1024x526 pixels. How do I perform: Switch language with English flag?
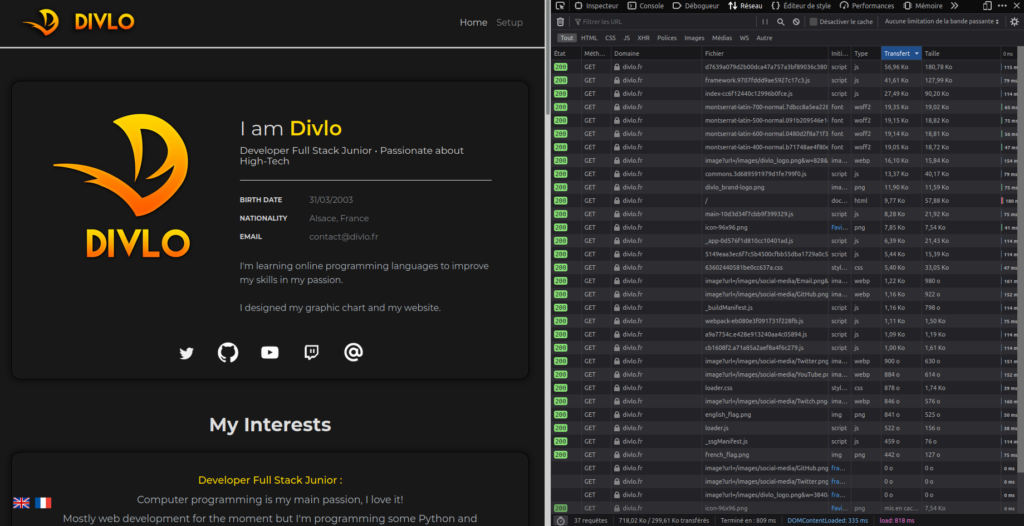(22, 502)
